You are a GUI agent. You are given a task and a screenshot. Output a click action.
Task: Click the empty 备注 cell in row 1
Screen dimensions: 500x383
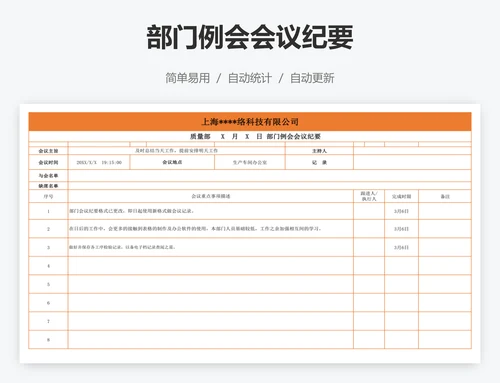445,211
